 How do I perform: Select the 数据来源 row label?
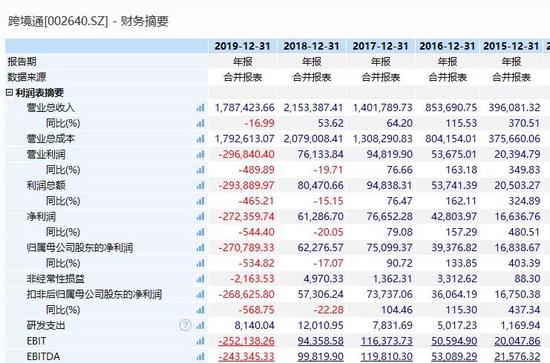pos(27,77)
